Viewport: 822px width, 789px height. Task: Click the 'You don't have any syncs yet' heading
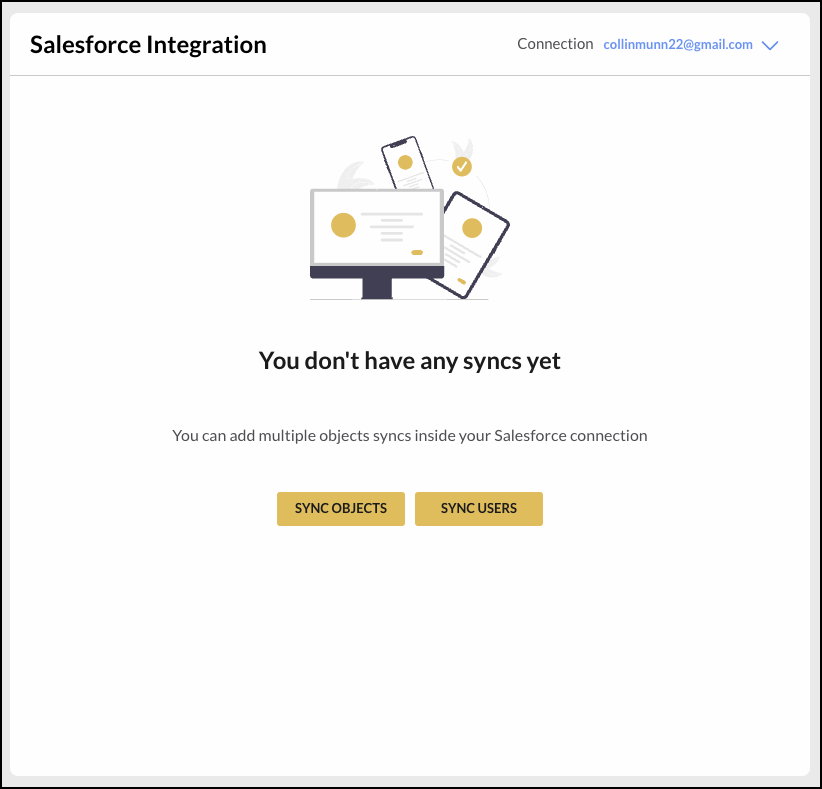410,361
